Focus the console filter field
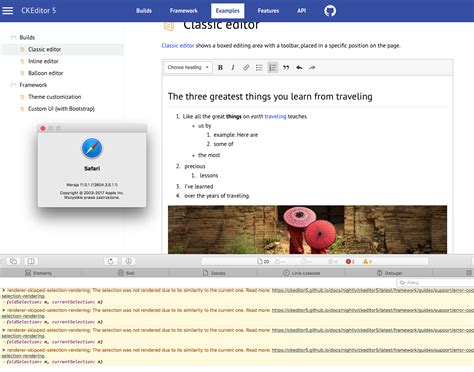 point(435,283)
